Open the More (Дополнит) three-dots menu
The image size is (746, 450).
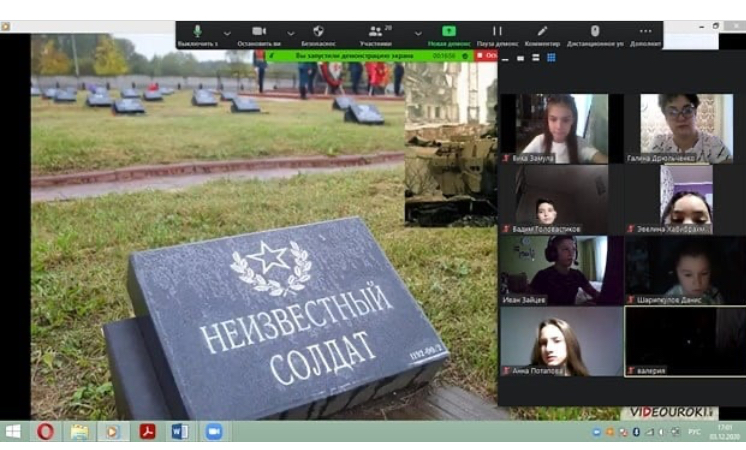645,33
